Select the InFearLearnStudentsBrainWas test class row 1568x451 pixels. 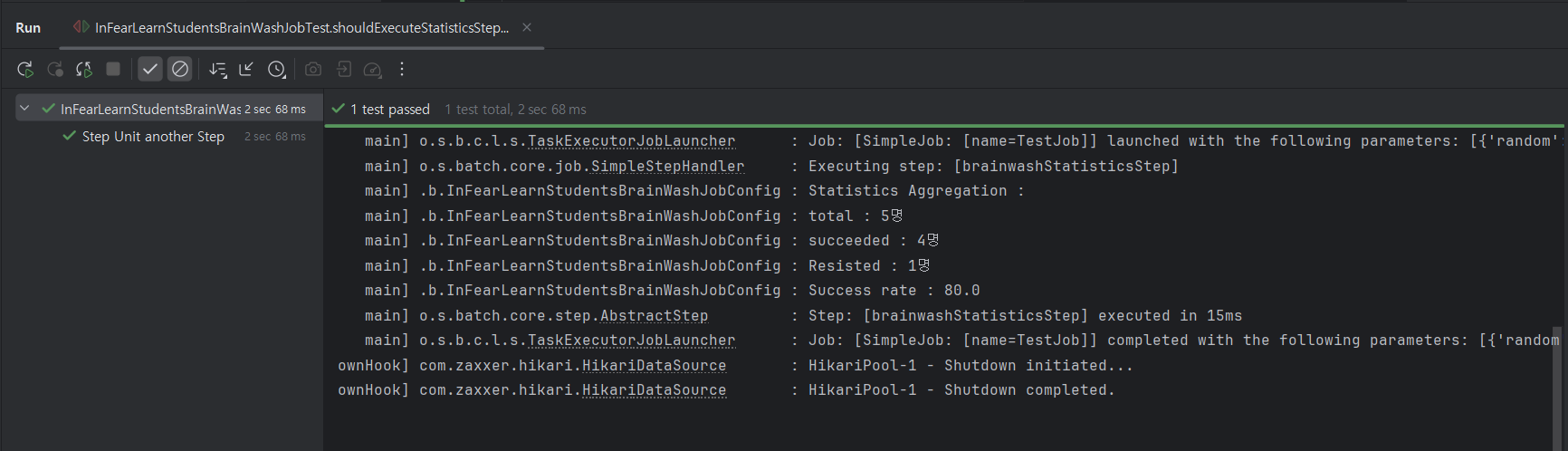169,109
